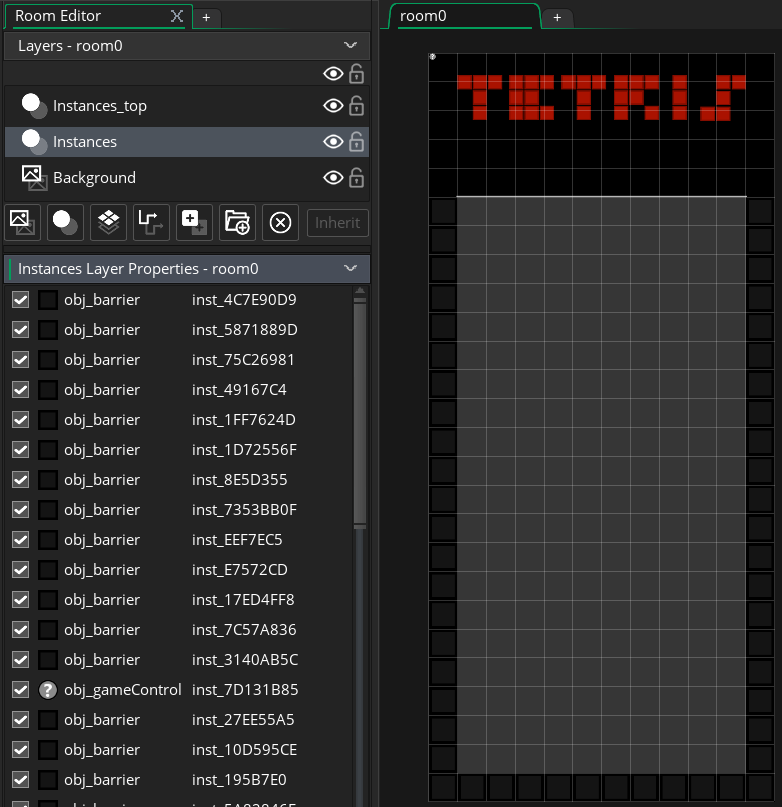Click the Instances layer icon
The height and width of the screenshot is (807, 782).
34,142
